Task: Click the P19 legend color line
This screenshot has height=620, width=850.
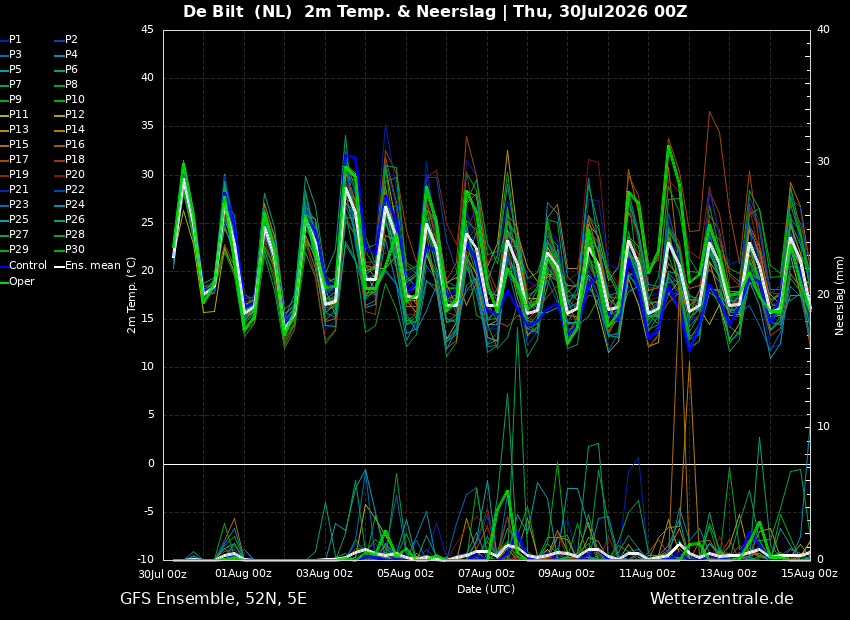Action: pyautogui.click(x=4, y=175)
